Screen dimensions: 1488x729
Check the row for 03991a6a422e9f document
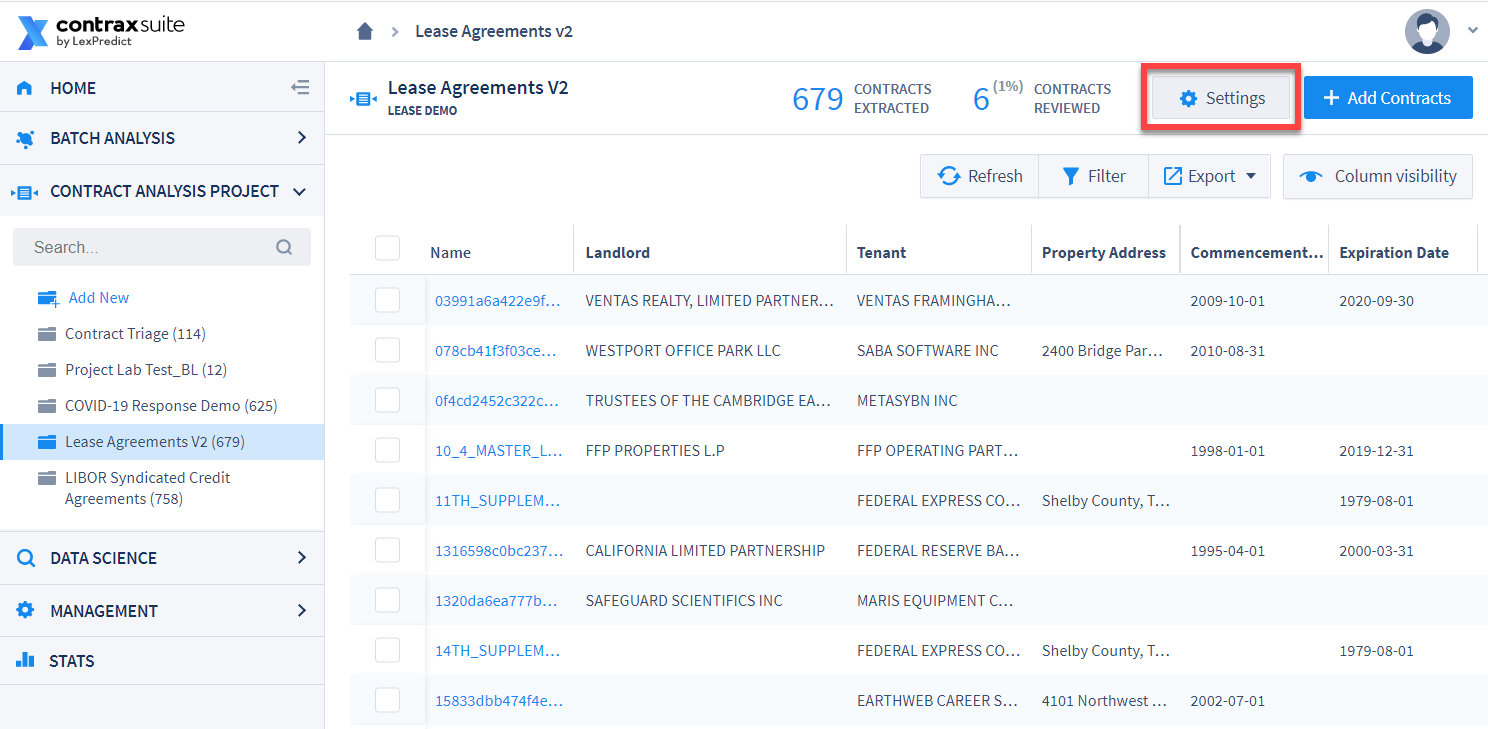point(387,300)
